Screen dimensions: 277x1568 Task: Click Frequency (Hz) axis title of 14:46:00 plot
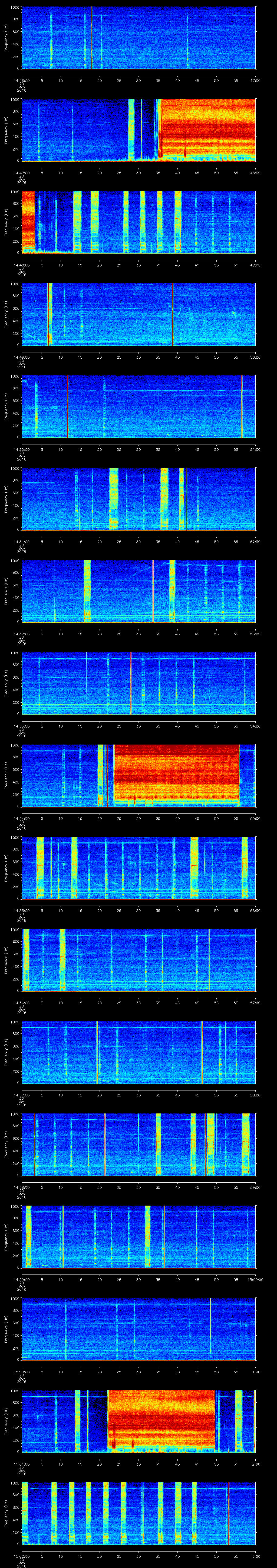point(6,38)
